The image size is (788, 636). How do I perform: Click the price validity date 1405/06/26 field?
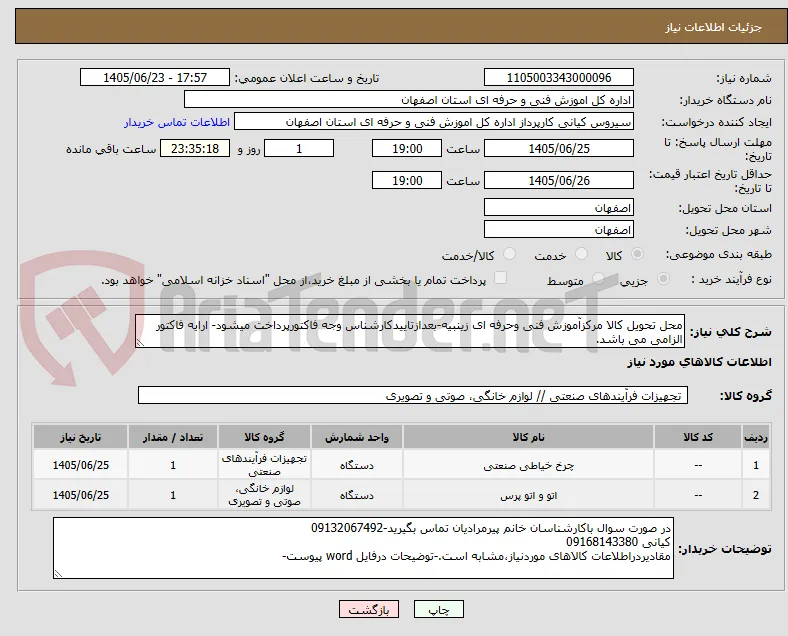[x=559, y=181]
